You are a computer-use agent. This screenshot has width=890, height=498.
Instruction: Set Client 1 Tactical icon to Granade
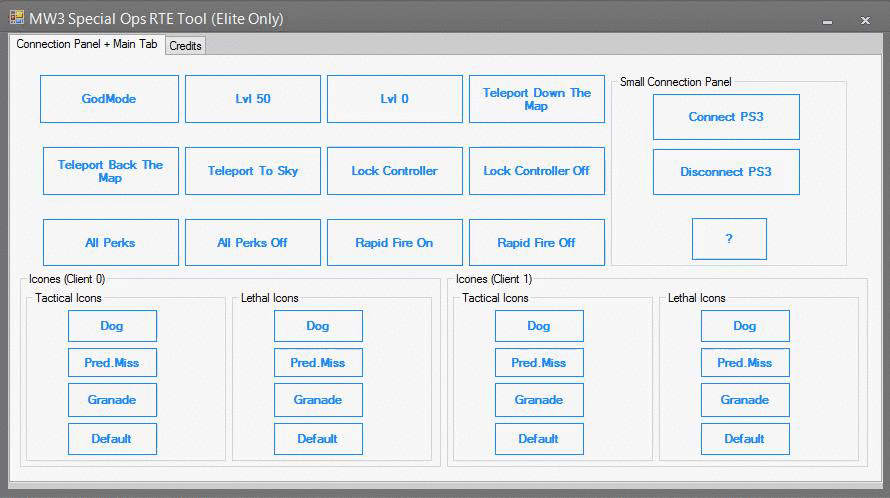(539, 400)
